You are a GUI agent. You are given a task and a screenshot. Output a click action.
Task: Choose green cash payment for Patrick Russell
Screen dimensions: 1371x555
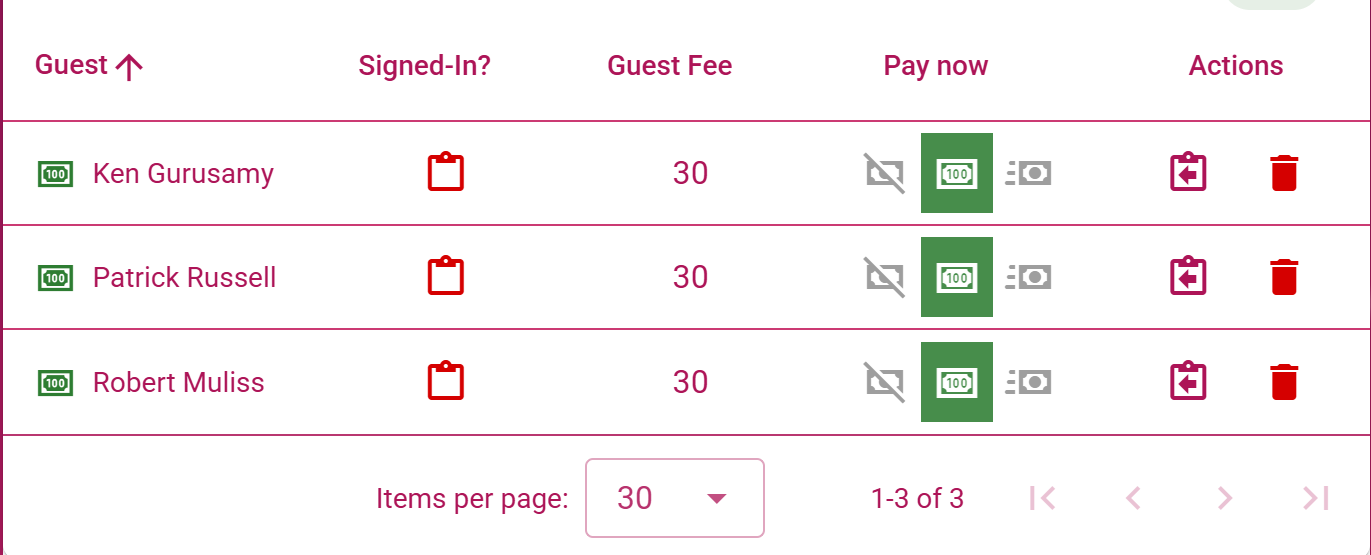coord(957,277)
